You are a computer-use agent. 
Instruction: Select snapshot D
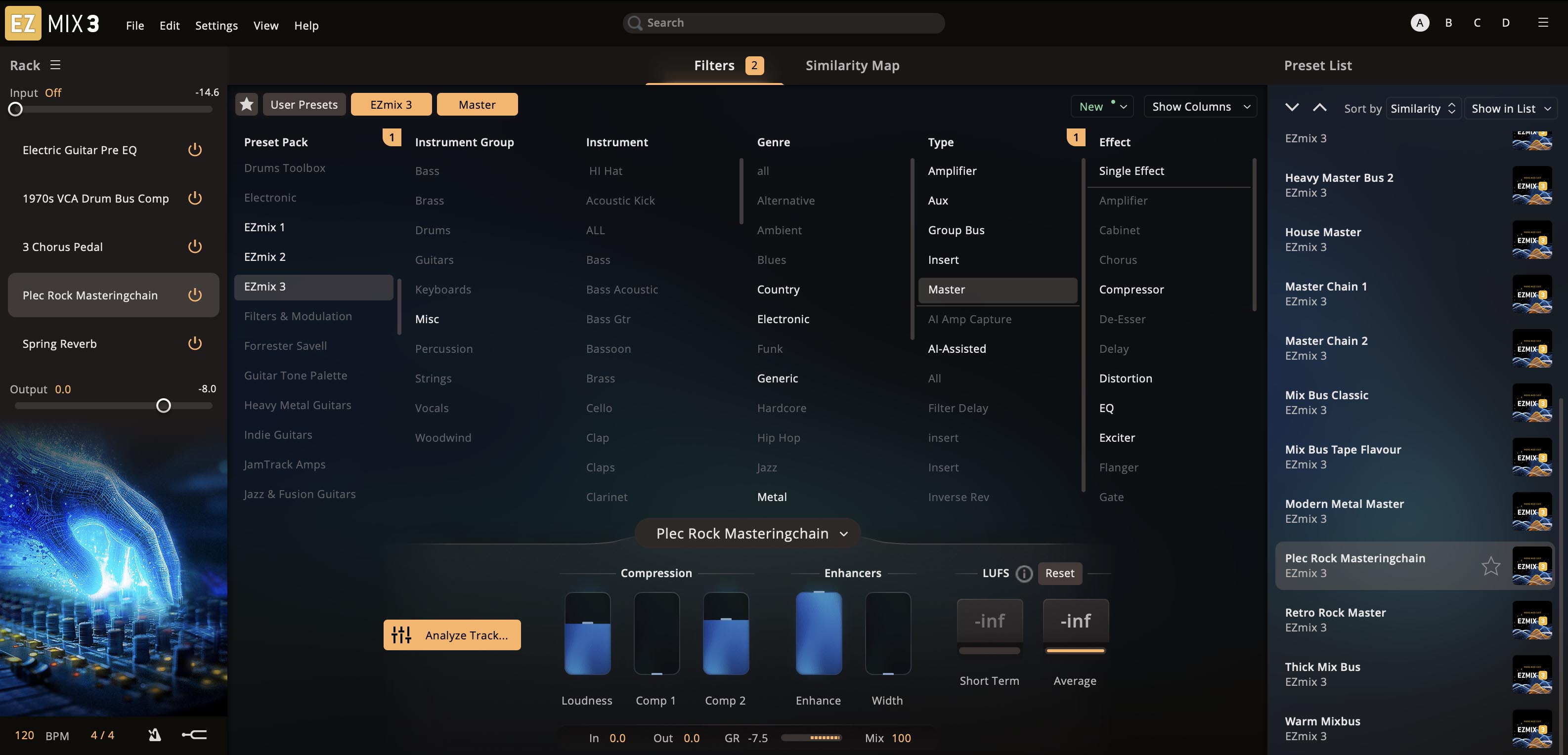(1505, 23)
